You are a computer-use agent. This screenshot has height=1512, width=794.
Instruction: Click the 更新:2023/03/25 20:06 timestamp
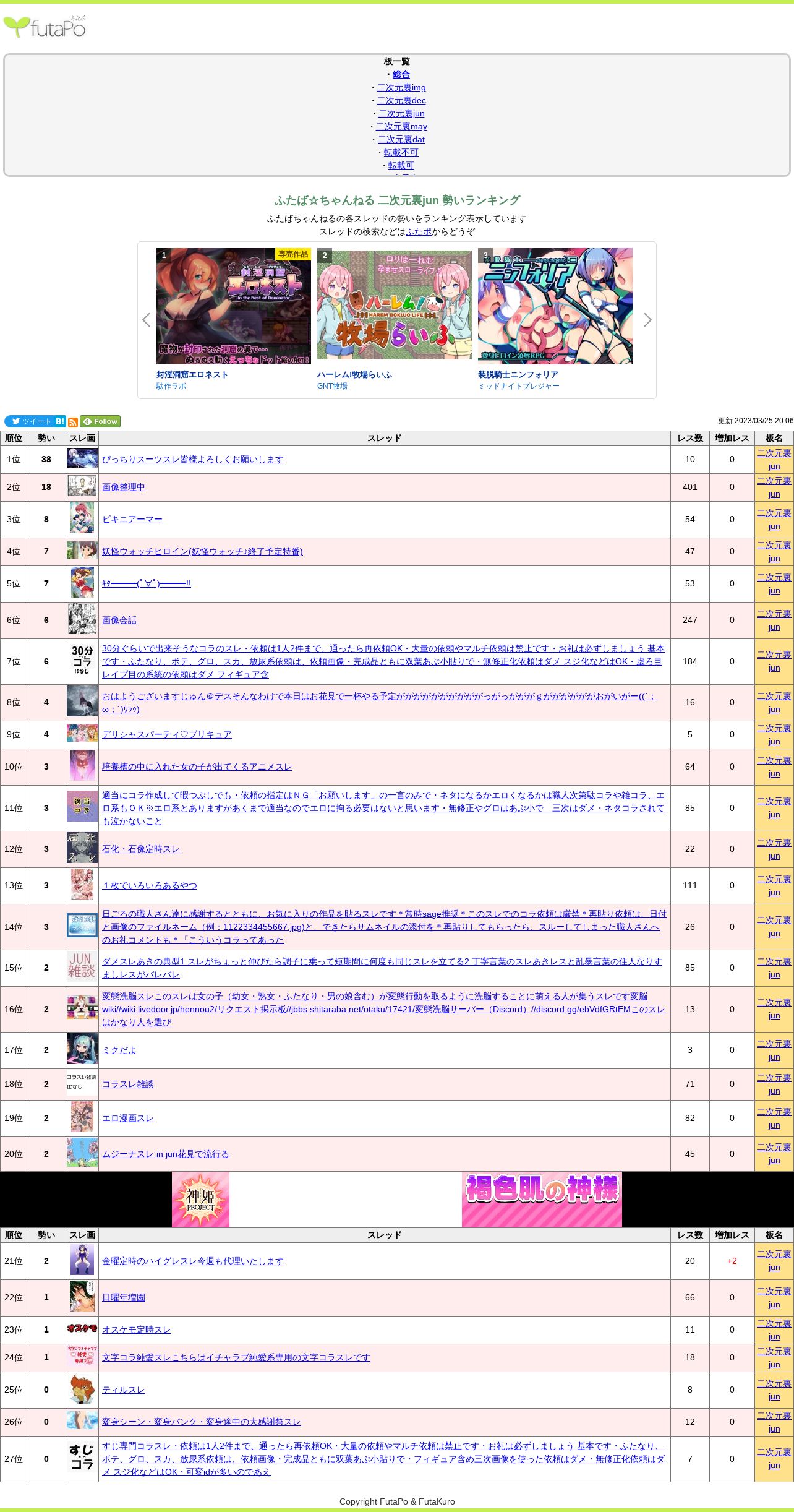(755, 421)
